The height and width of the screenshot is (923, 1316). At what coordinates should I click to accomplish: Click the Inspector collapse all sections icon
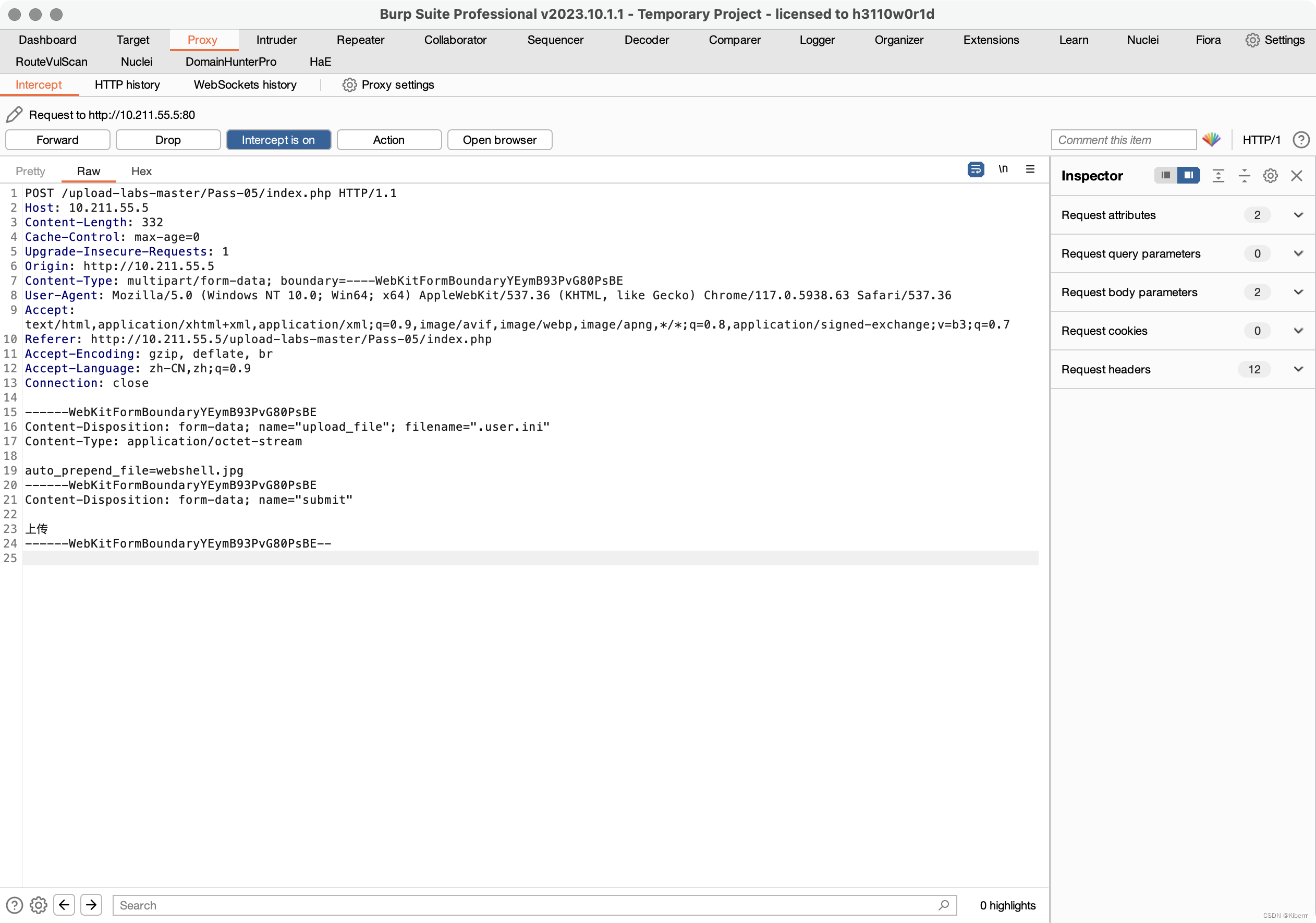tap(1245, 176)
